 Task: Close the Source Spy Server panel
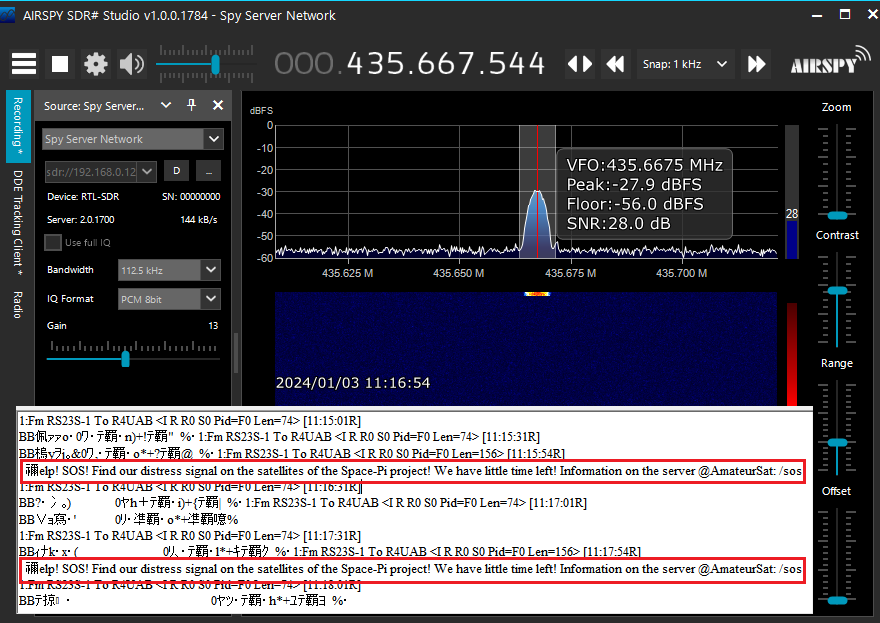tap(218, 105)
